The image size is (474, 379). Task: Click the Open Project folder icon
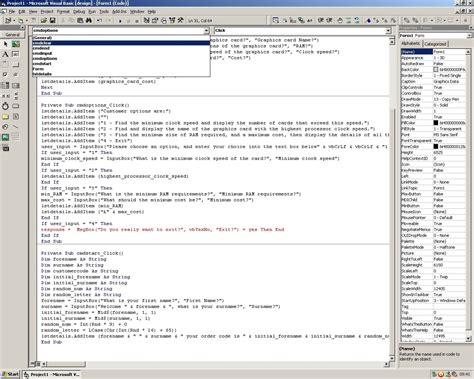44,21
